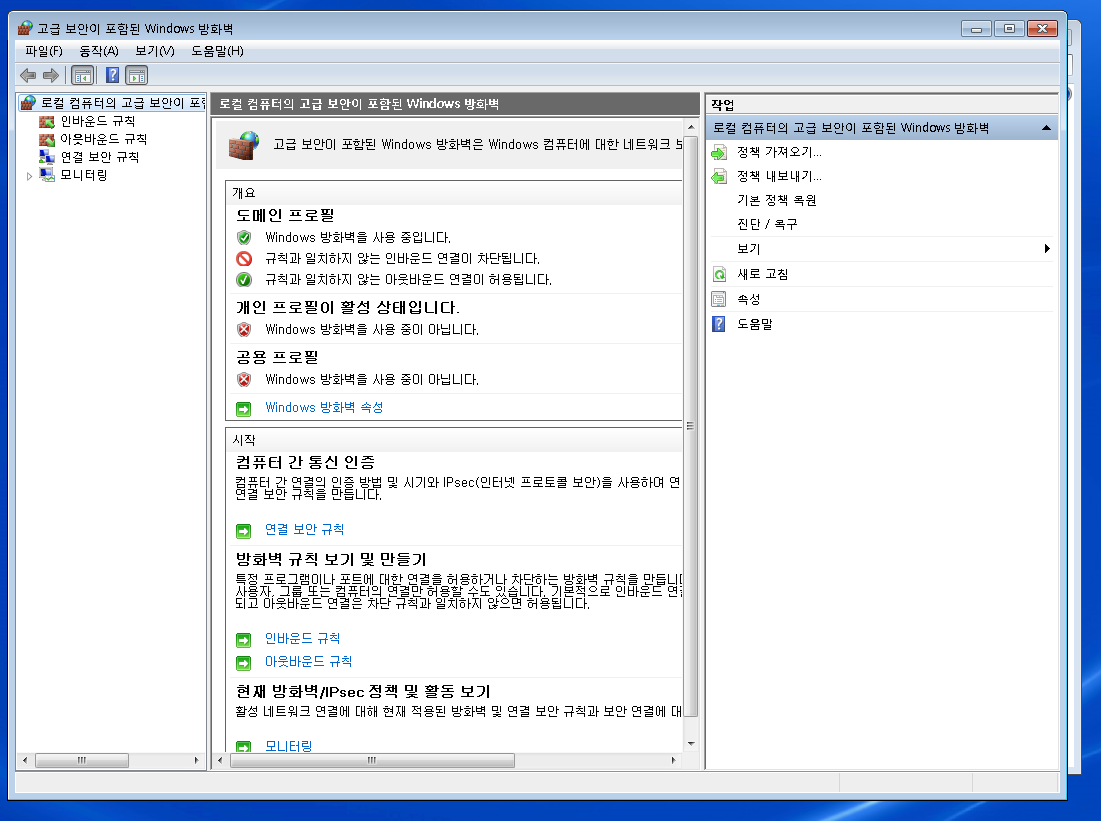1101x821 pixels.
Task: Click the 도메인 프로필 heading text
Action: point(285,215)
